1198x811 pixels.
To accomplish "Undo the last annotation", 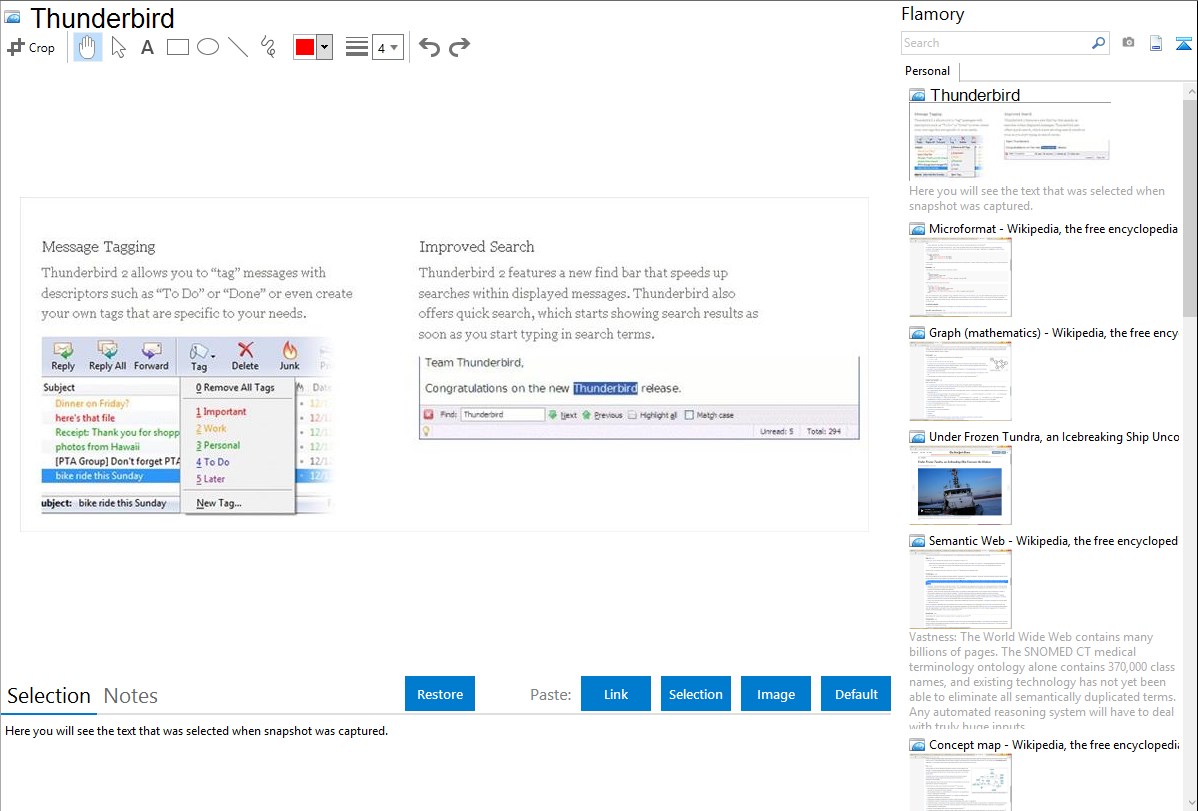I will [x=429, y=47].
